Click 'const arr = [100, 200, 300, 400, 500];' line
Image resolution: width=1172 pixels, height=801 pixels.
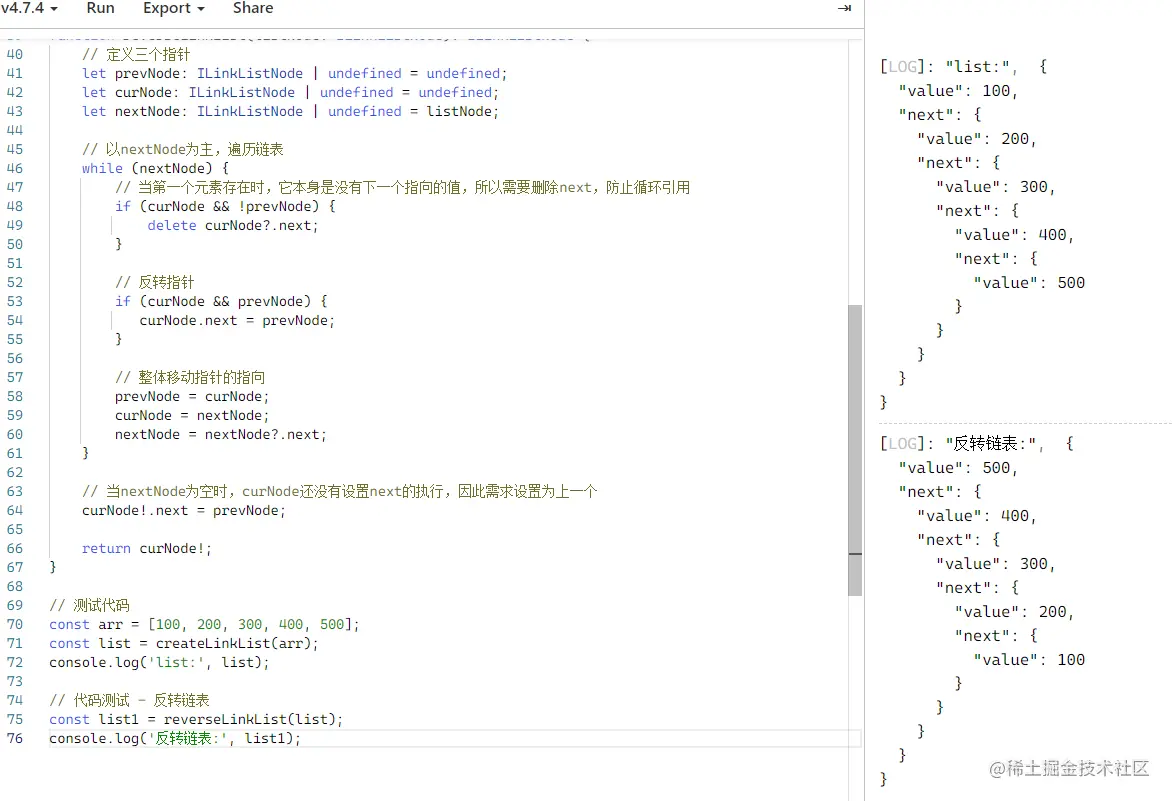click(204, 625)
